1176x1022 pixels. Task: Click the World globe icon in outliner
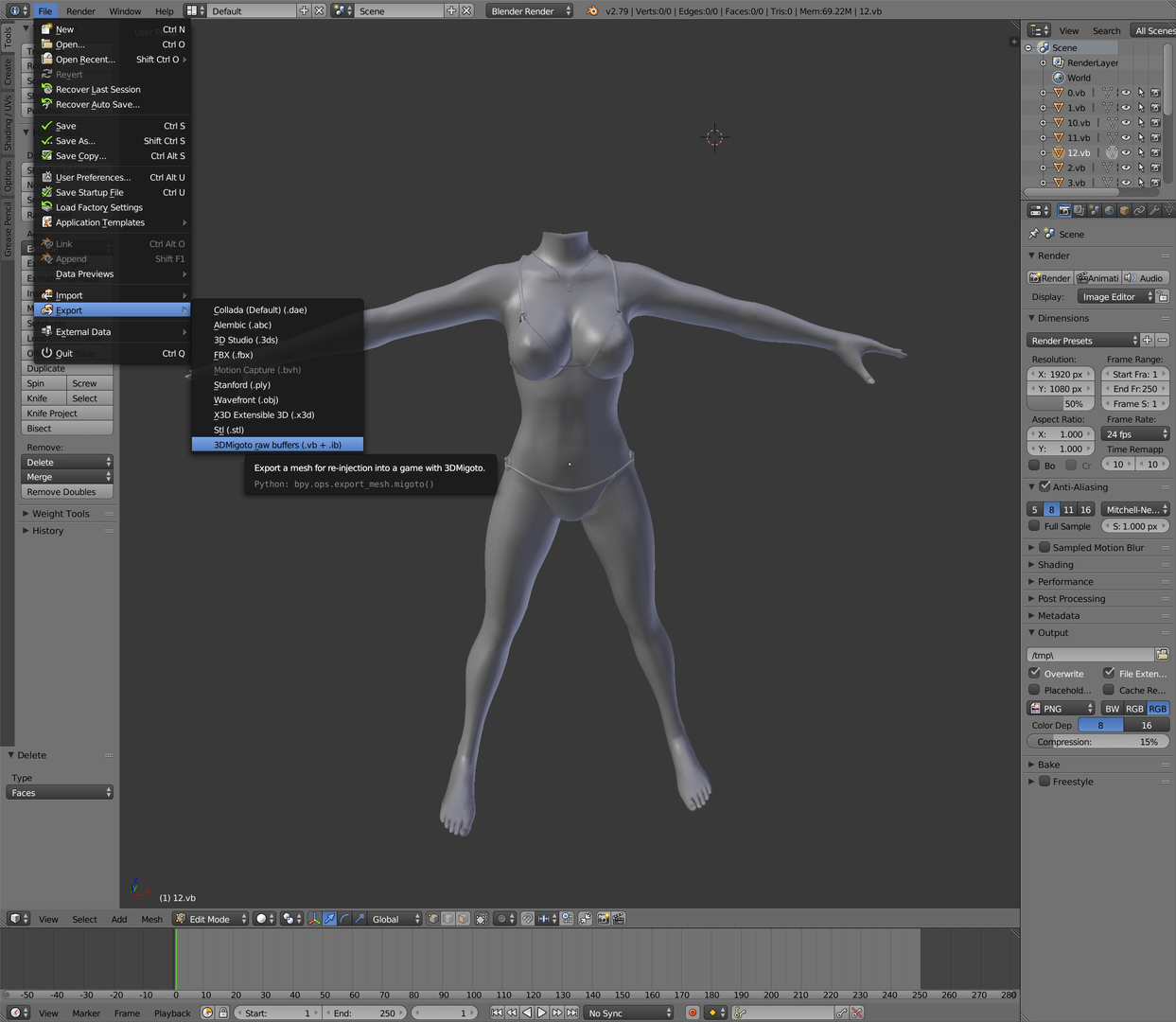[1059, 78]
